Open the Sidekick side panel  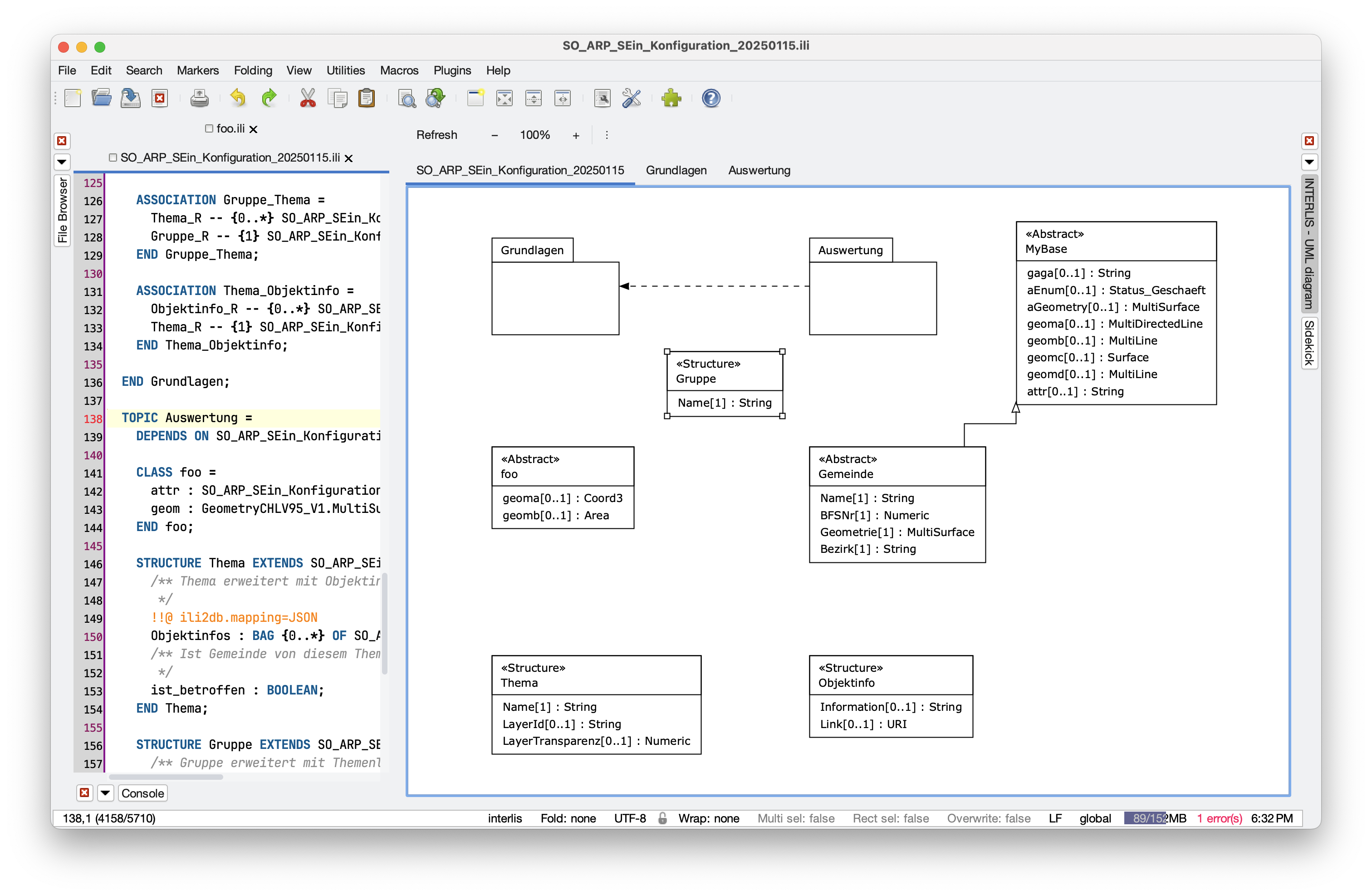pos(1309,343)
